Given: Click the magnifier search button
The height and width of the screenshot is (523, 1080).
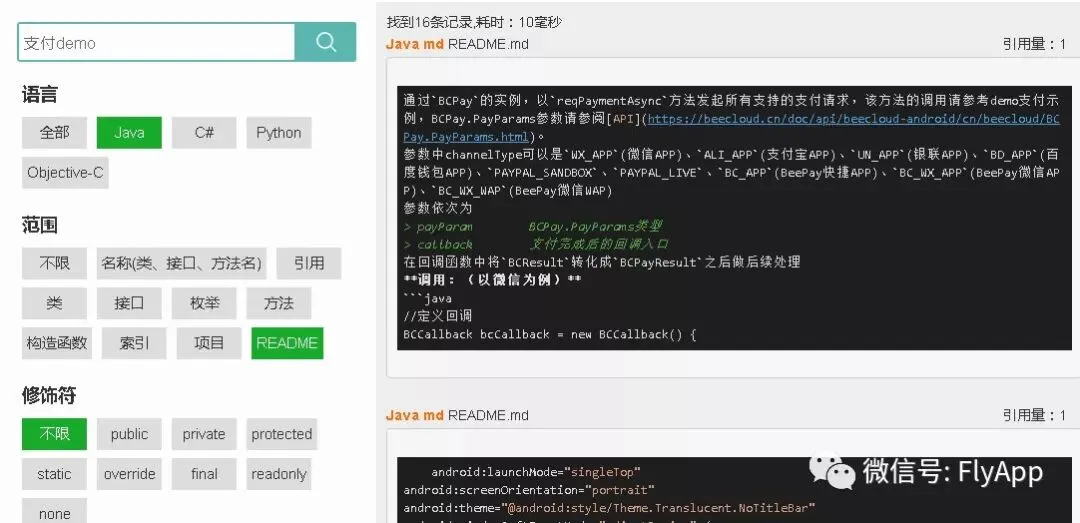Looking at the screenshot, I should coord(326,42).
